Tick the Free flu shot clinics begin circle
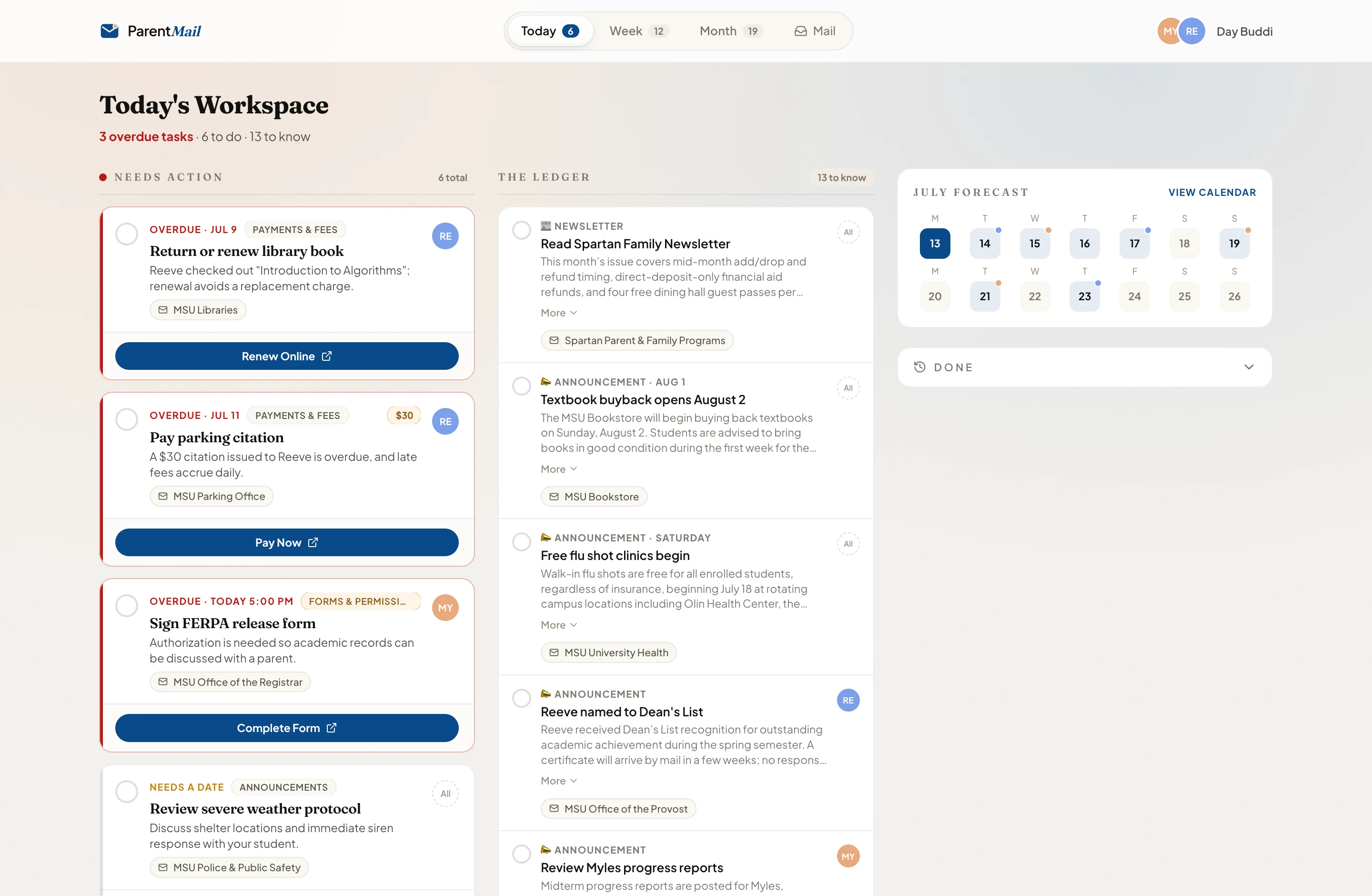Viewport: 1372px width, 896px height. coord(522,541)
